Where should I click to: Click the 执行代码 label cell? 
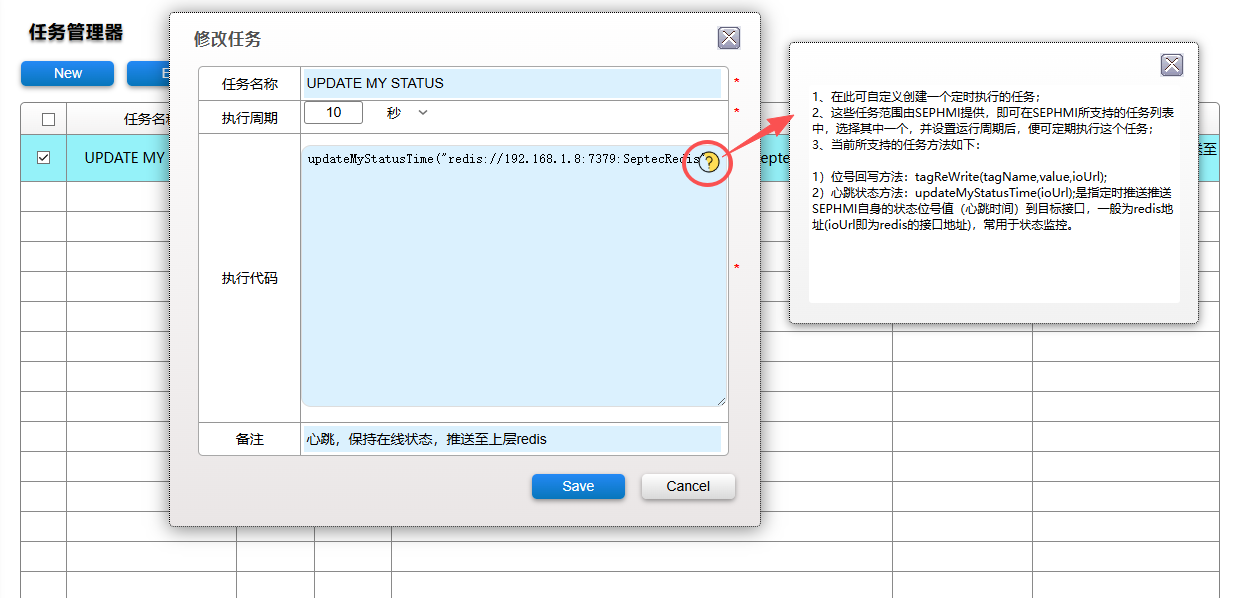pyautogui.click(x=249, y=278)
